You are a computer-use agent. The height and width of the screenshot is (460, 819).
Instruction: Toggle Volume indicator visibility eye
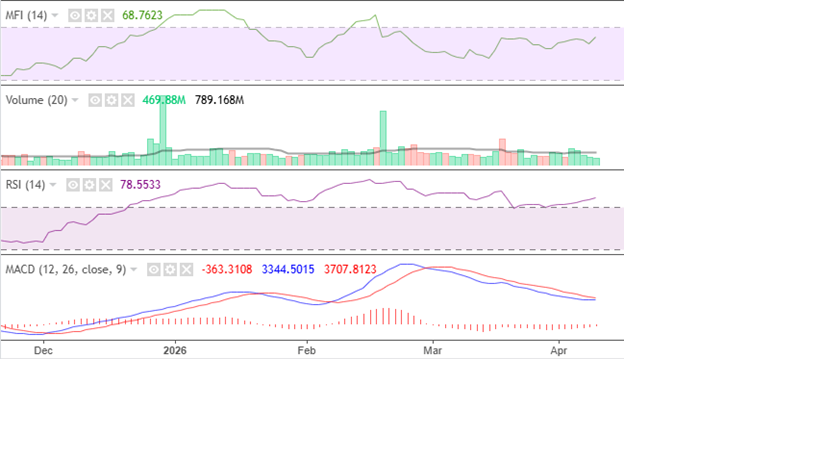click(96, 100)
